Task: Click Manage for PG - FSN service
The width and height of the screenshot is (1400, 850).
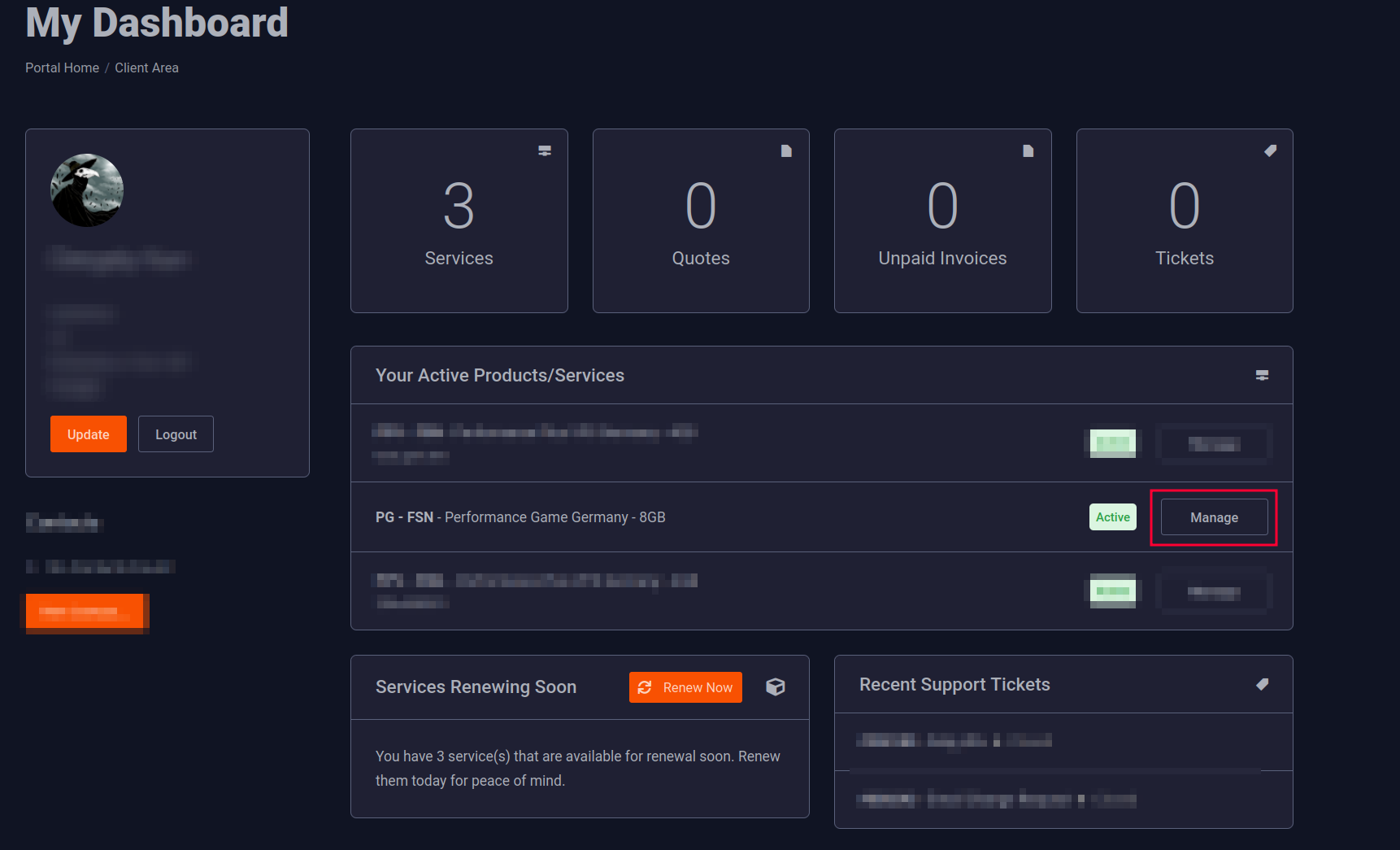Action: tap(1213, 517)
